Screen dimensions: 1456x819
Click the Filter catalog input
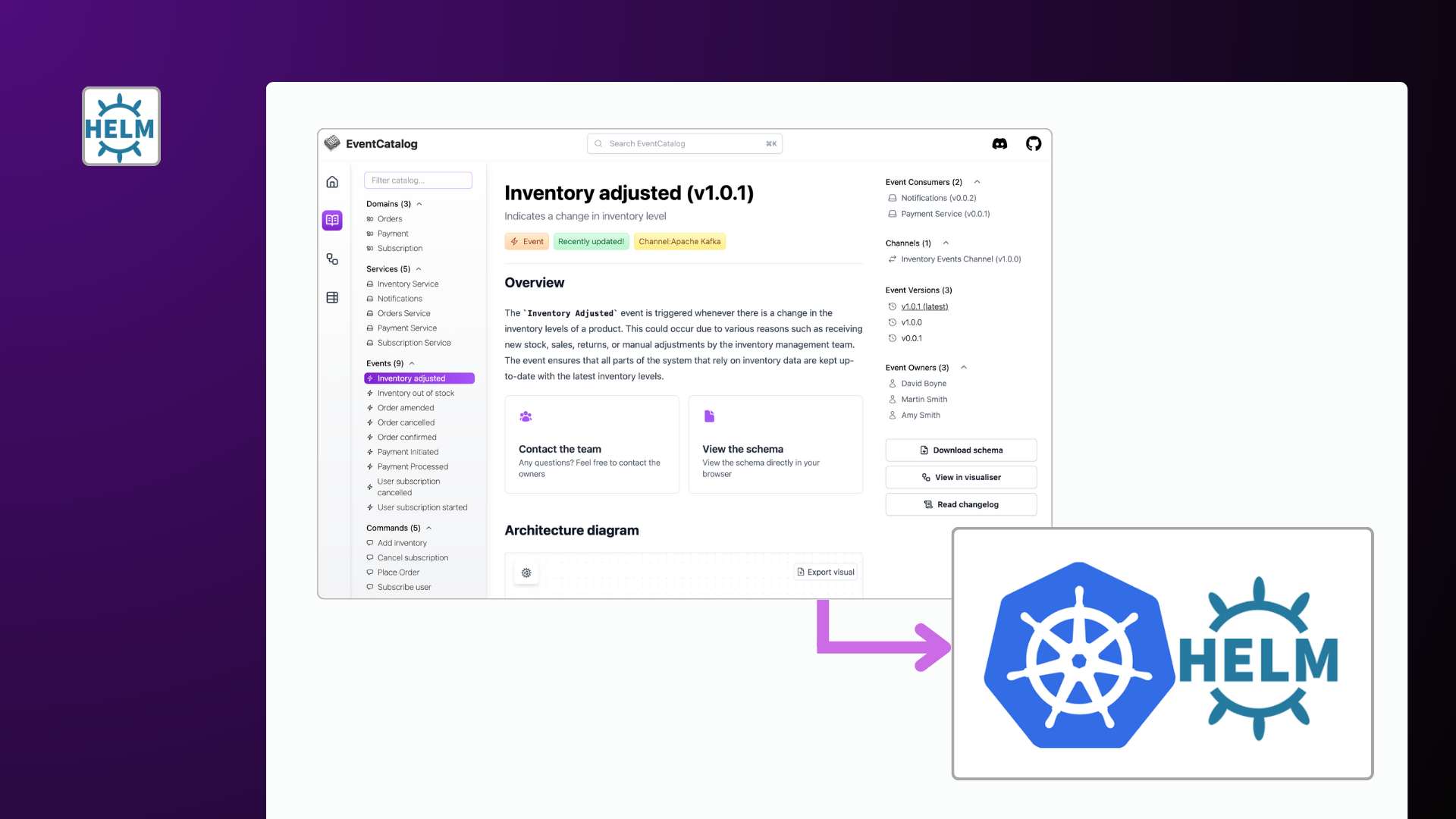pos(418,180)
